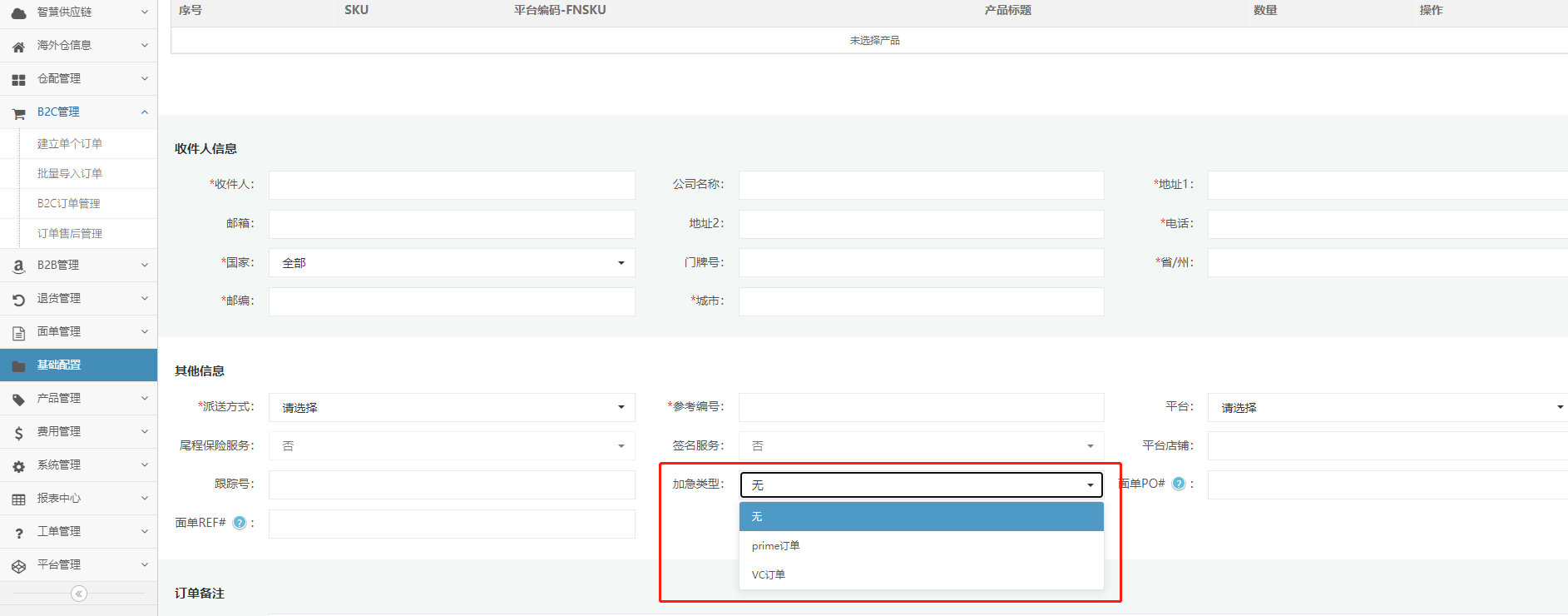Click the 平台店铺 input field

pos(1387,446)
